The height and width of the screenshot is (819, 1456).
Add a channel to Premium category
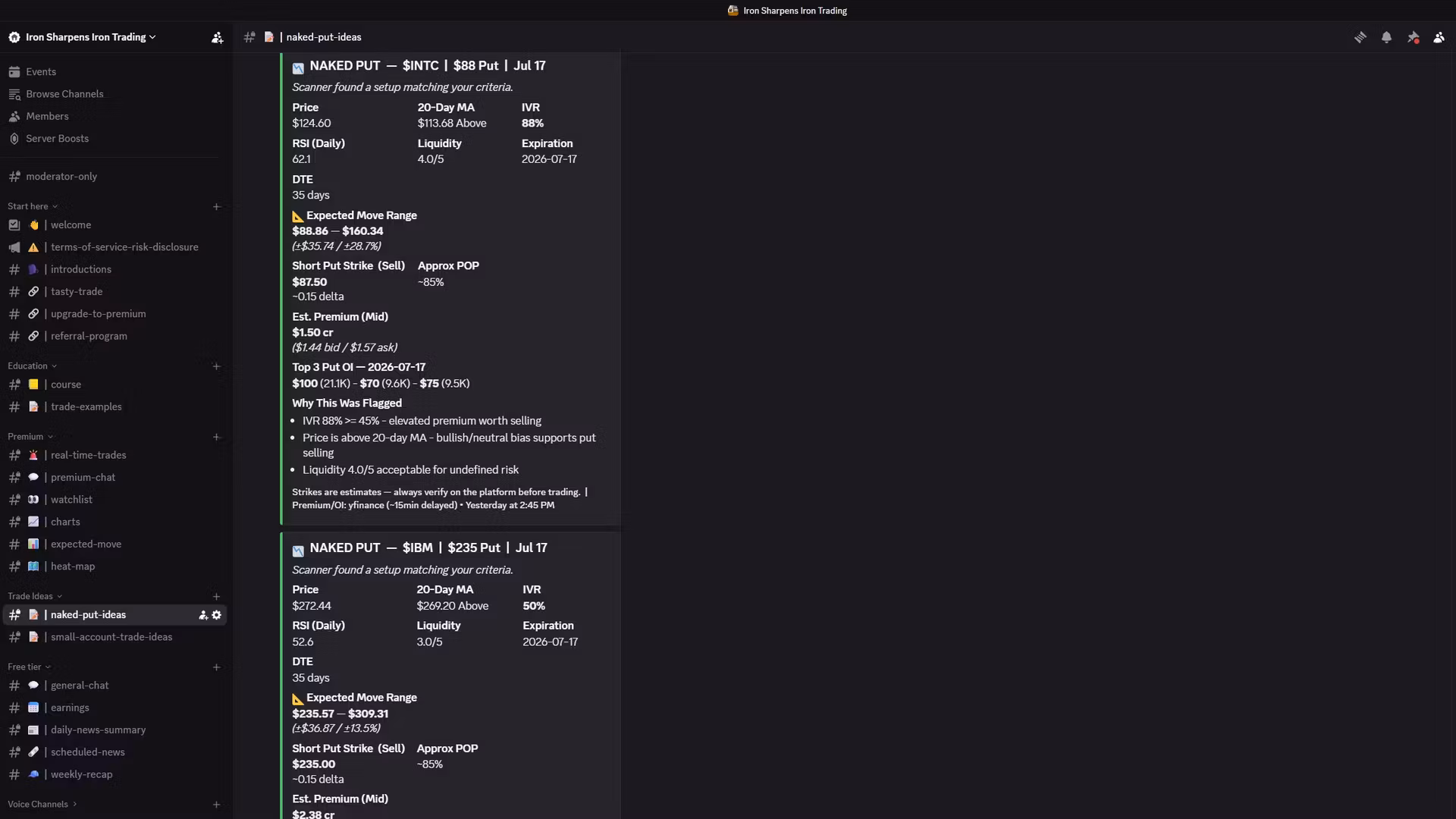216,437
